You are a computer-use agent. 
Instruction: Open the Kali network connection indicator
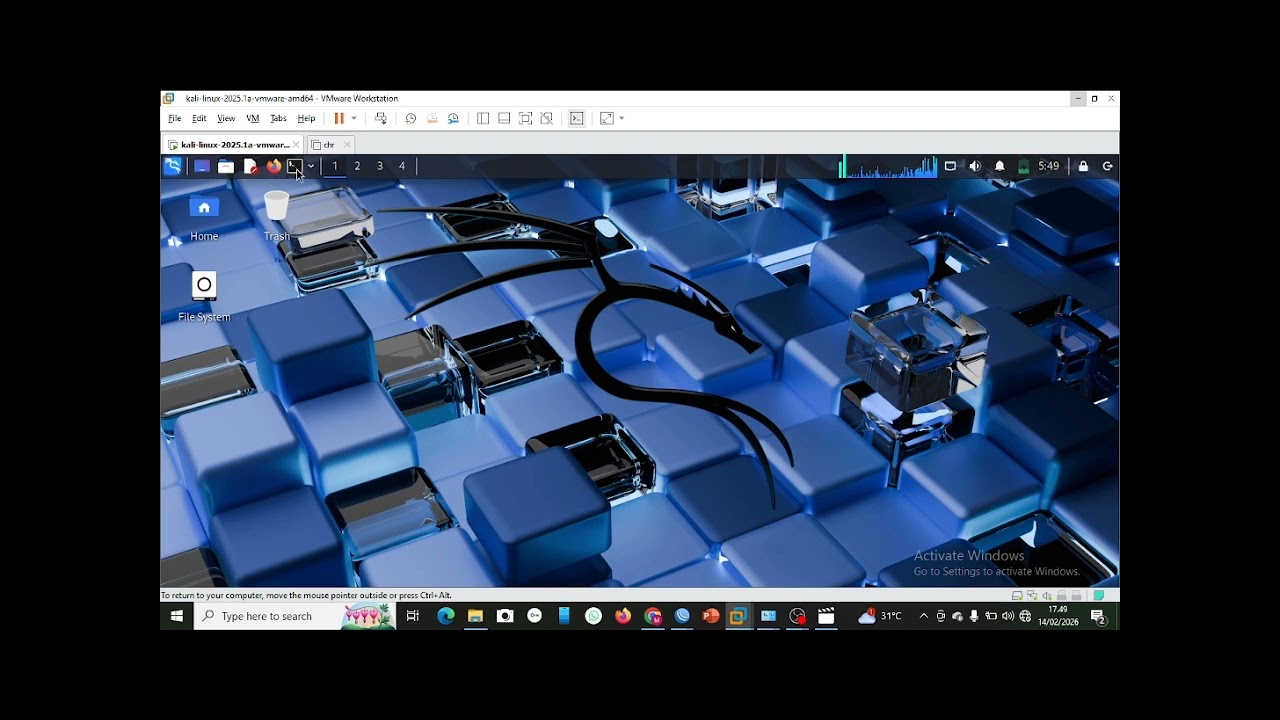950,166
